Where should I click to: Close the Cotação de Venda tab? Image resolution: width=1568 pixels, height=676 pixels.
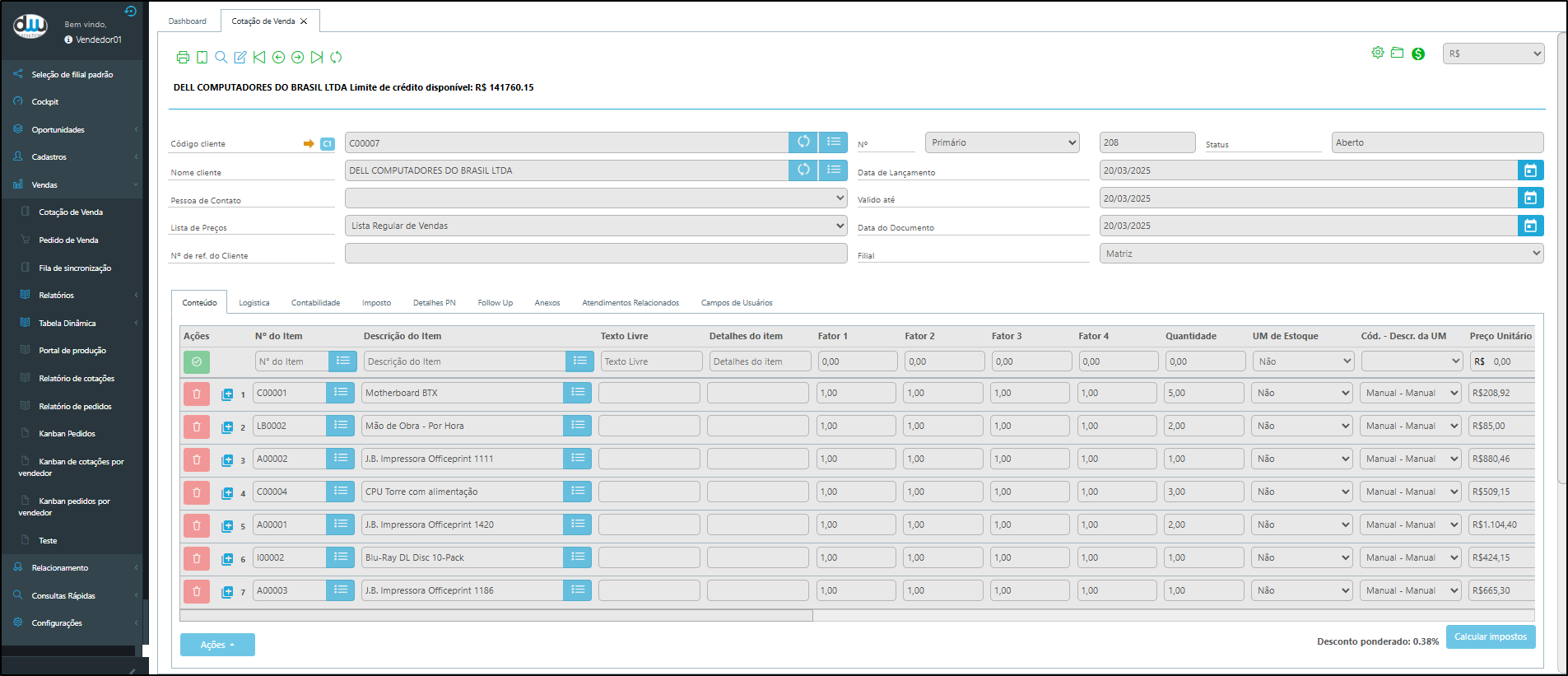tap(304, 21)
